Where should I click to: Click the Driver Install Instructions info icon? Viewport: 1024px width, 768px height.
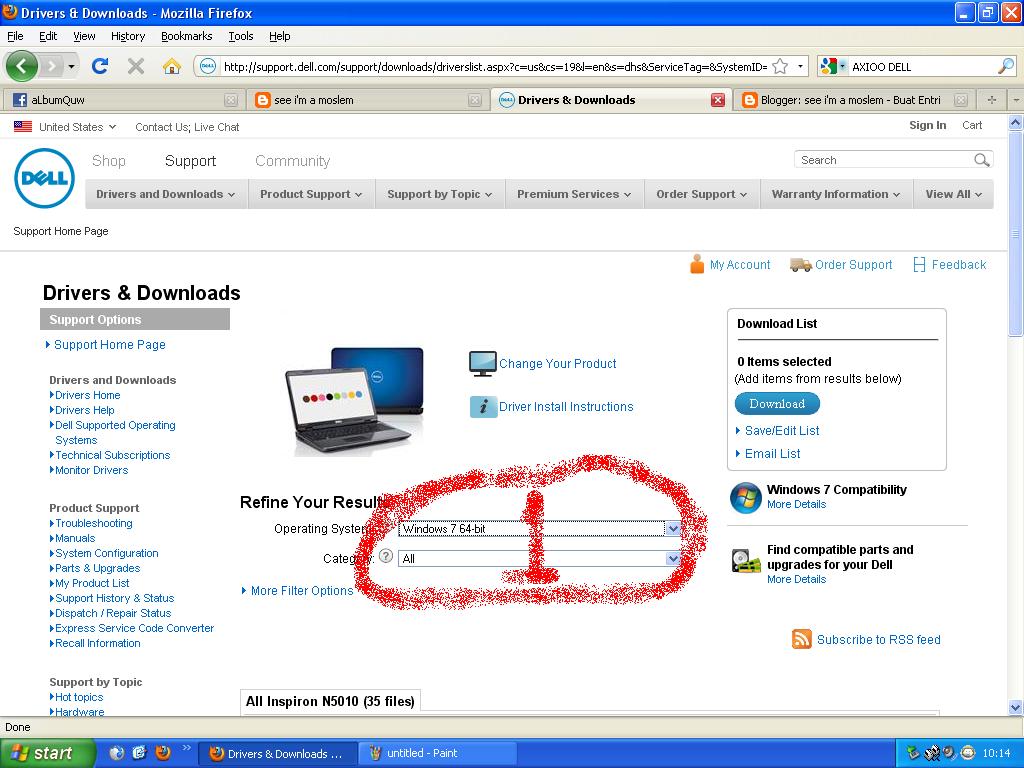pos(483,406)
